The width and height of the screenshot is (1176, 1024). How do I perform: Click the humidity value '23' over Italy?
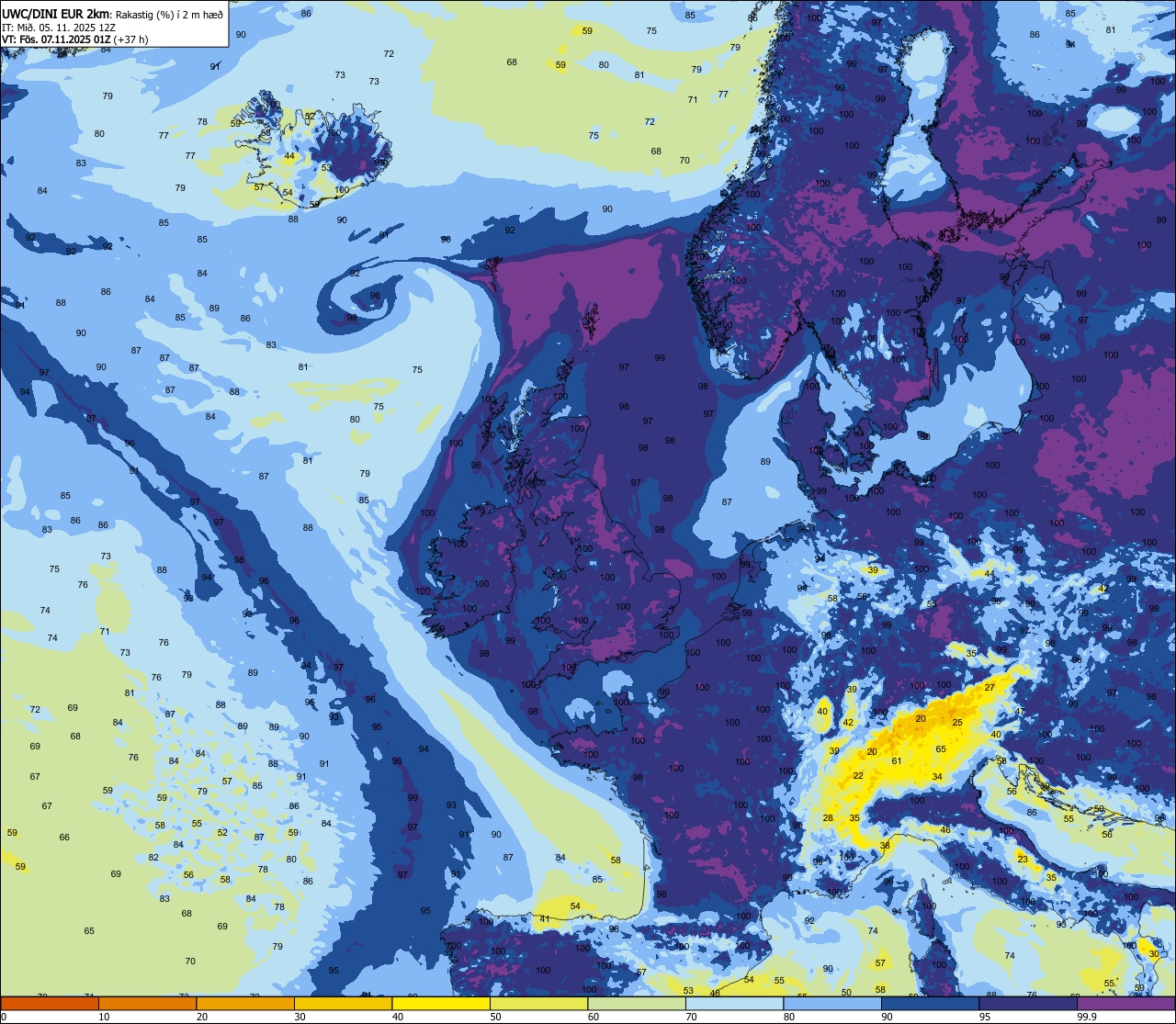pyautogui.click(x=1023, y=859)
